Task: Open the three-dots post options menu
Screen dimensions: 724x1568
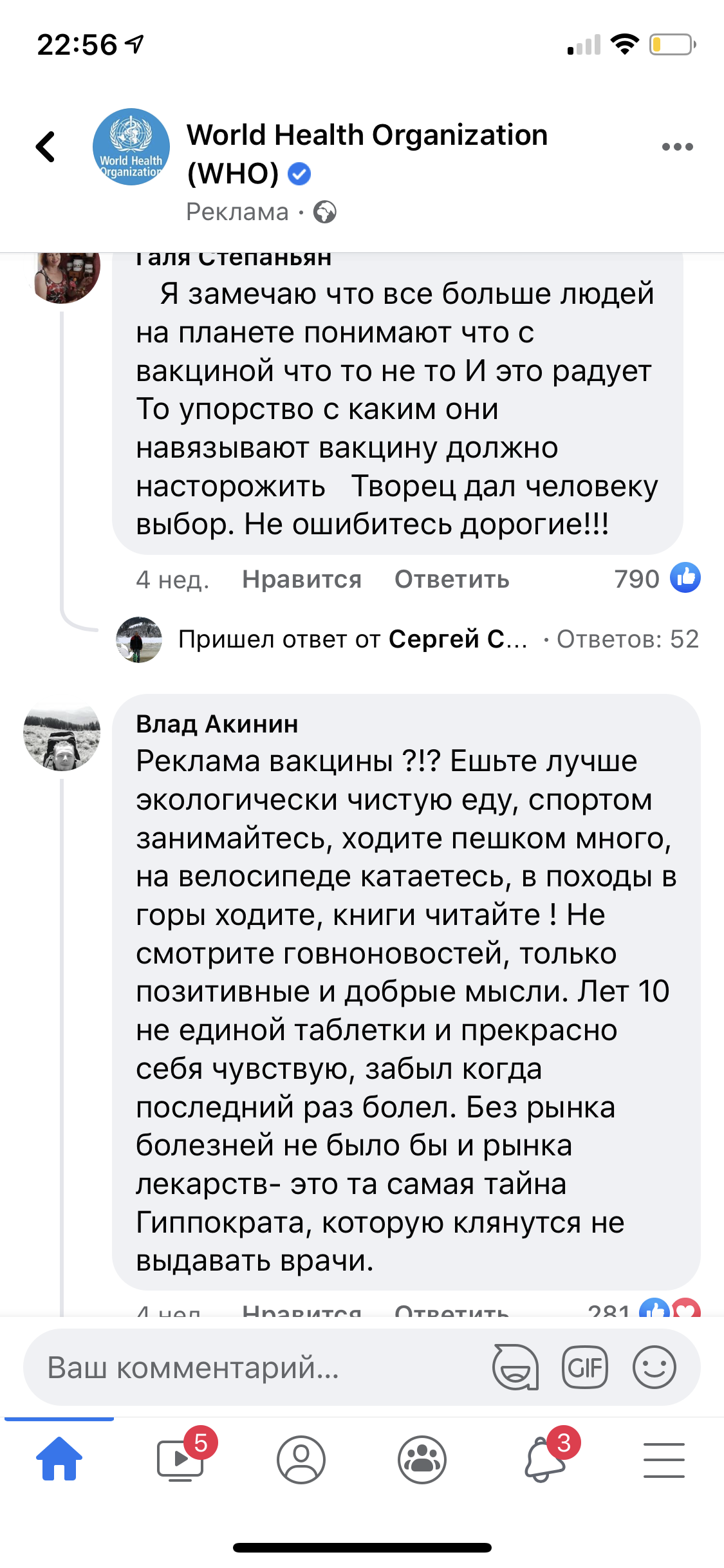Action: (677, 147)
